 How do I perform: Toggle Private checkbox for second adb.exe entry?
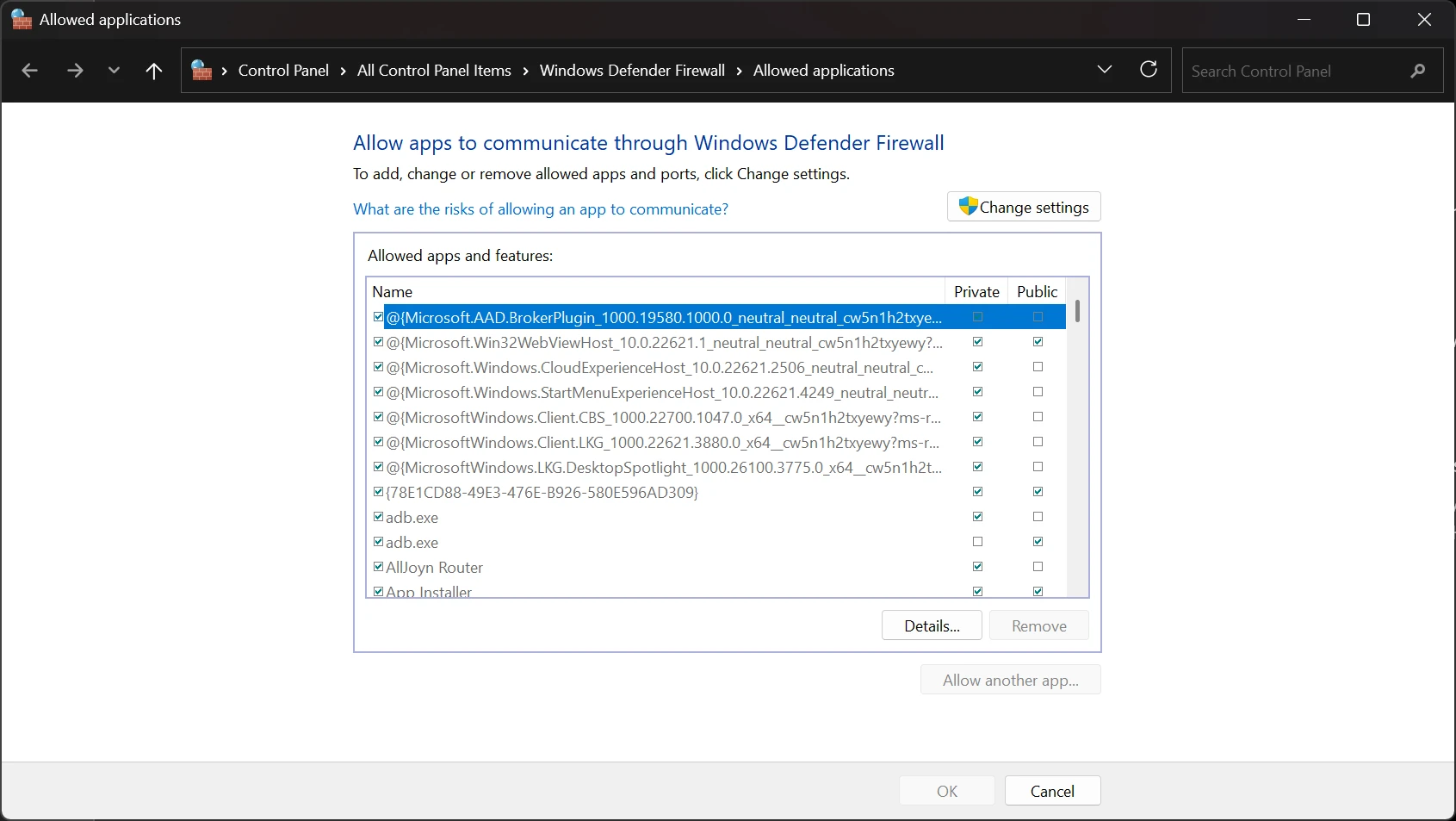coord(977,542)
